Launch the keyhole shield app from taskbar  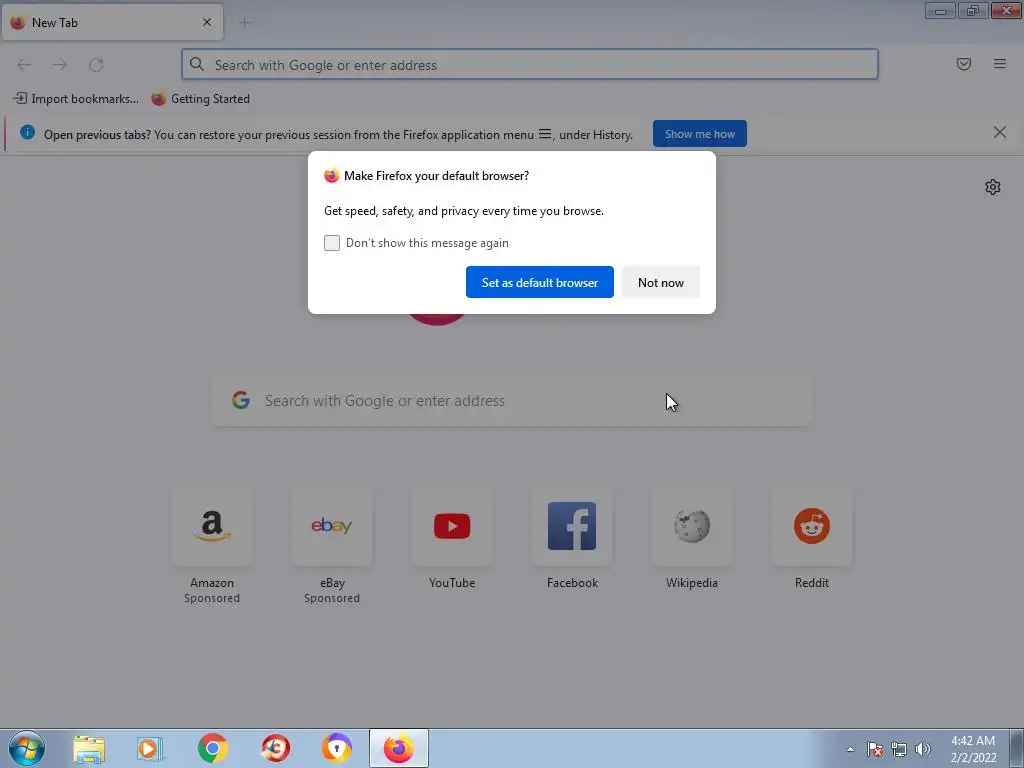pos(337,749)
